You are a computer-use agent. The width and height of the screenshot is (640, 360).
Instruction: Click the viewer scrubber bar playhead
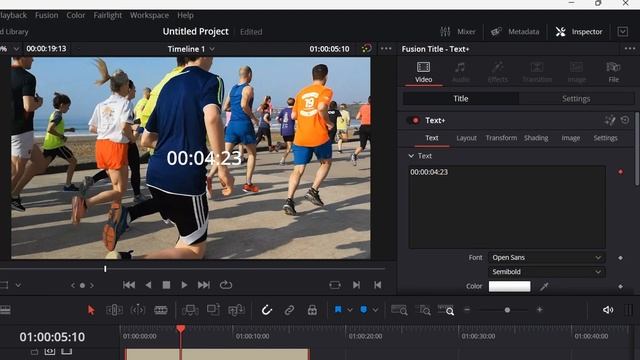[x=105, y=269]
